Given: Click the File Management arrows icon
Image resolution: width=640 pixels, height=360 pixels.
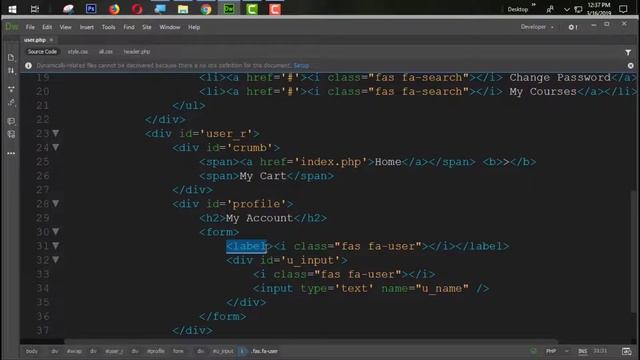Looking at the screenshot, I should [11, 71].
